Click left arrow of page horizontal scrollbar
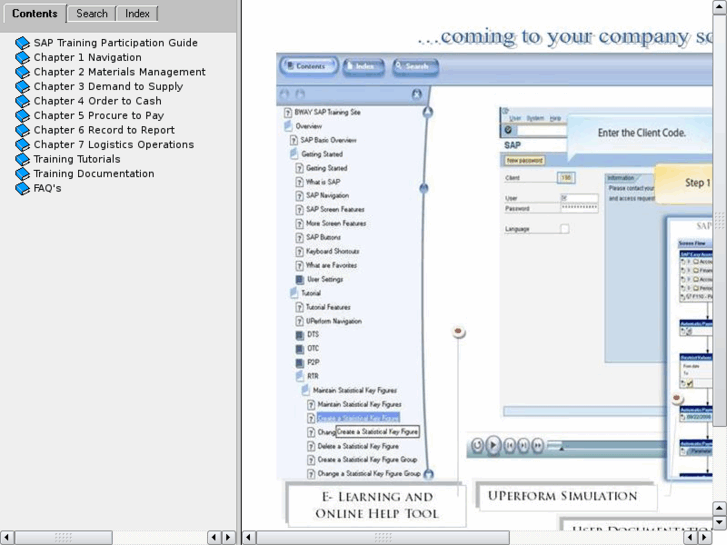 249,538
